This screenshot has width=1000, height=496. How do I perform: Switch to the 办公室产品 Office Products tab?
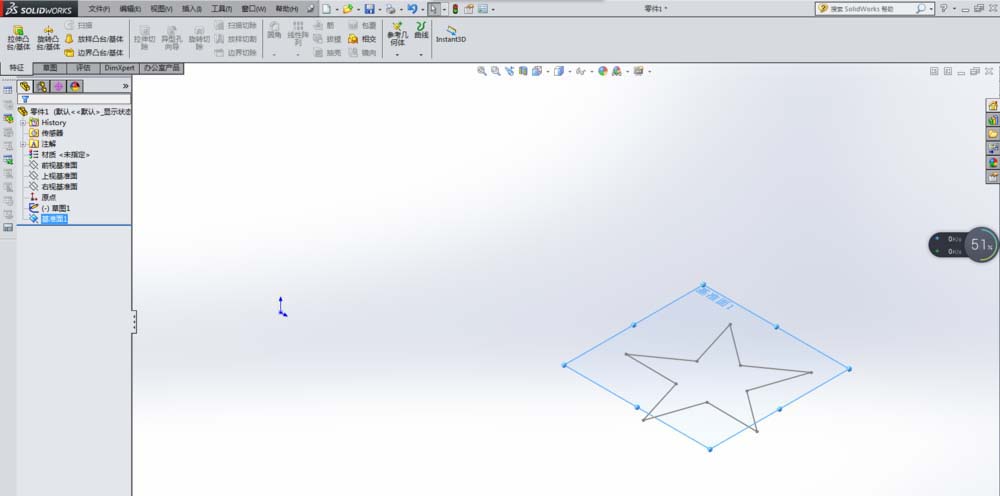[x=162, y=68]
